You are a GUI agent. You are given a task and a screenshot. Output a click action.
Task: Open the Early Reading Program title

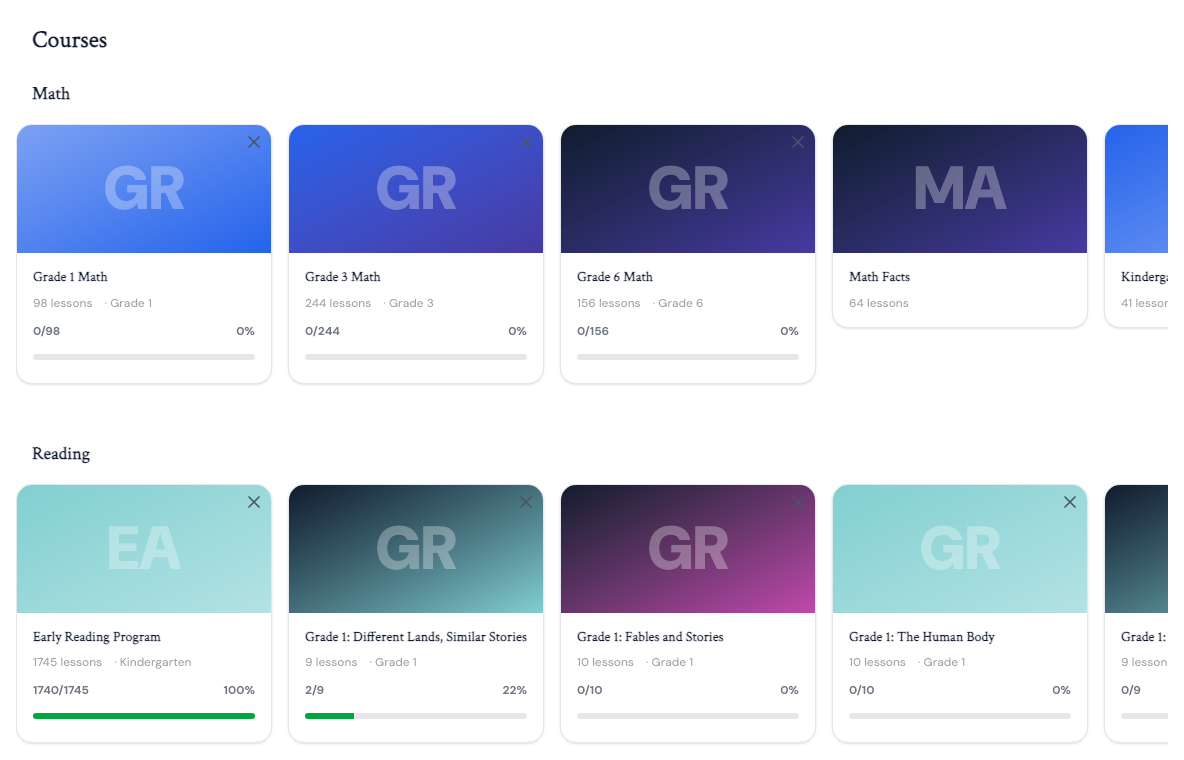[x=97, y=637]
